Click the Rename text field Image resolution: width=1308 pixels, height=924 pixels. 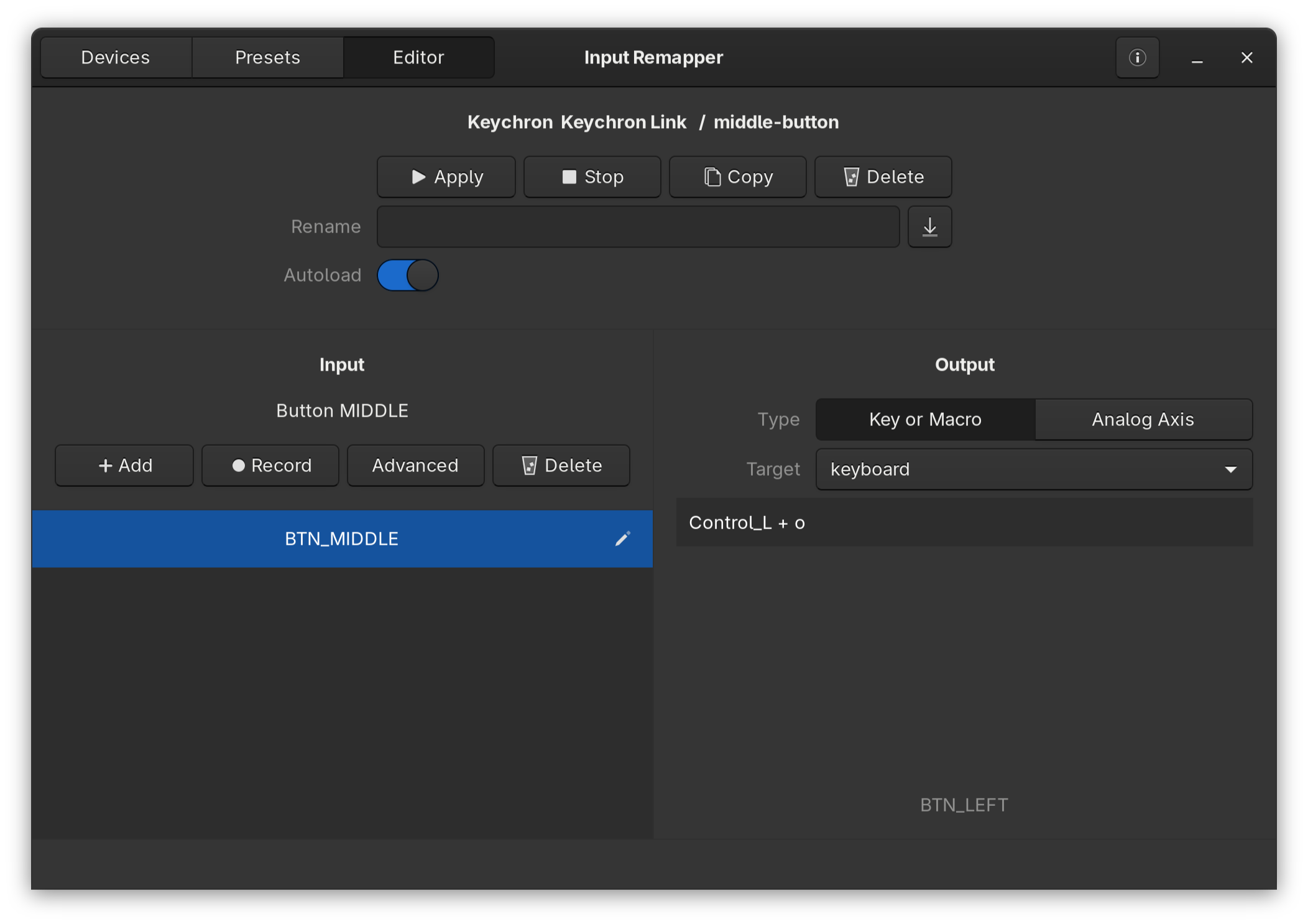coord(637,226)
